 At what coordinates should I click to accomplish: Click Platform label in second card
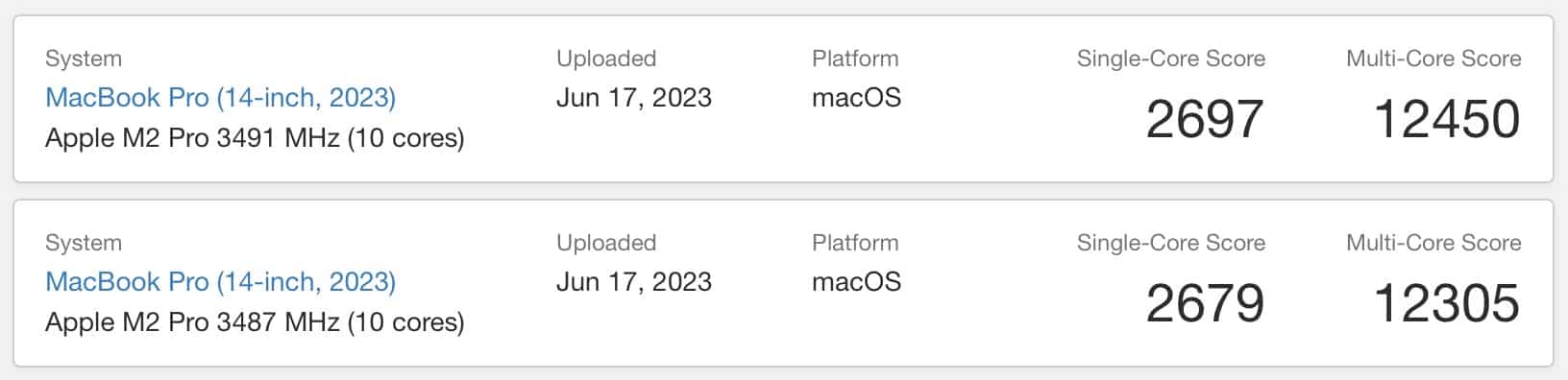point(855,243)
